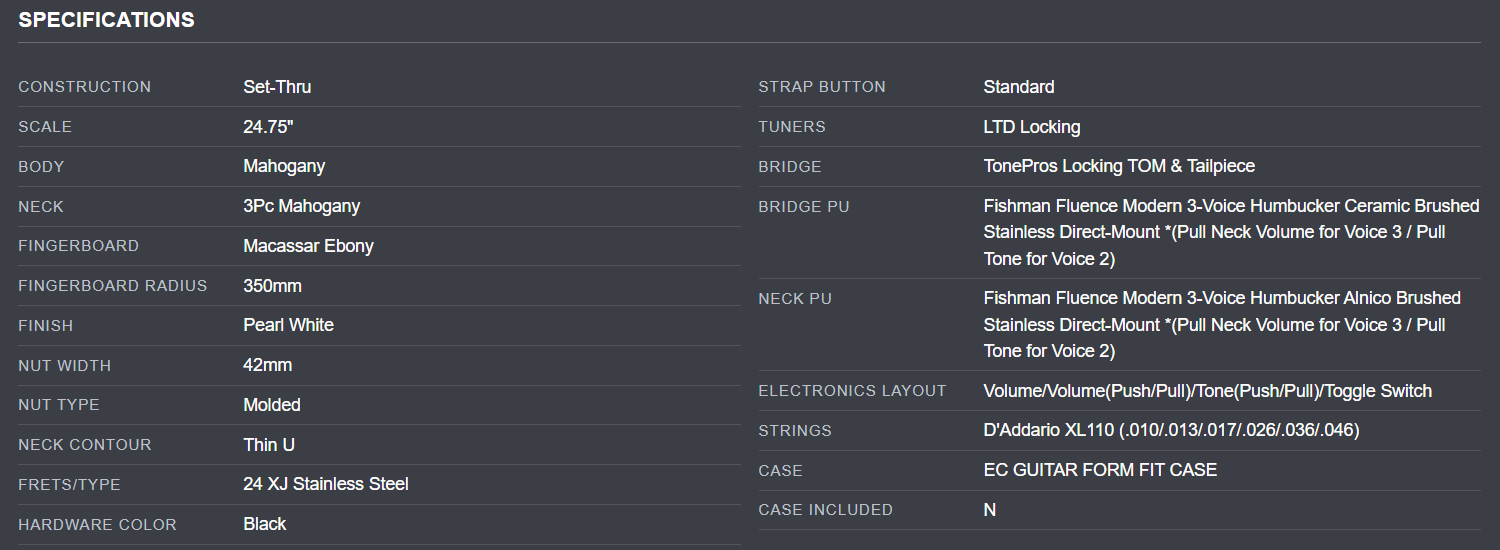Click the Fishman Fluence Ceramic bridge pickup description

click(x=1230, y=232)
